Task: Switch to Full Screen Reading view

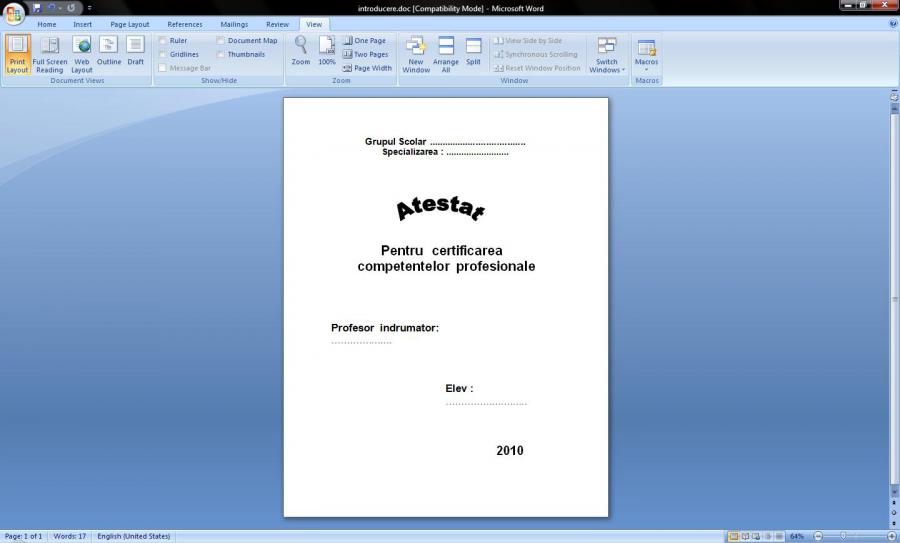Action: click(x=49, y=53)
